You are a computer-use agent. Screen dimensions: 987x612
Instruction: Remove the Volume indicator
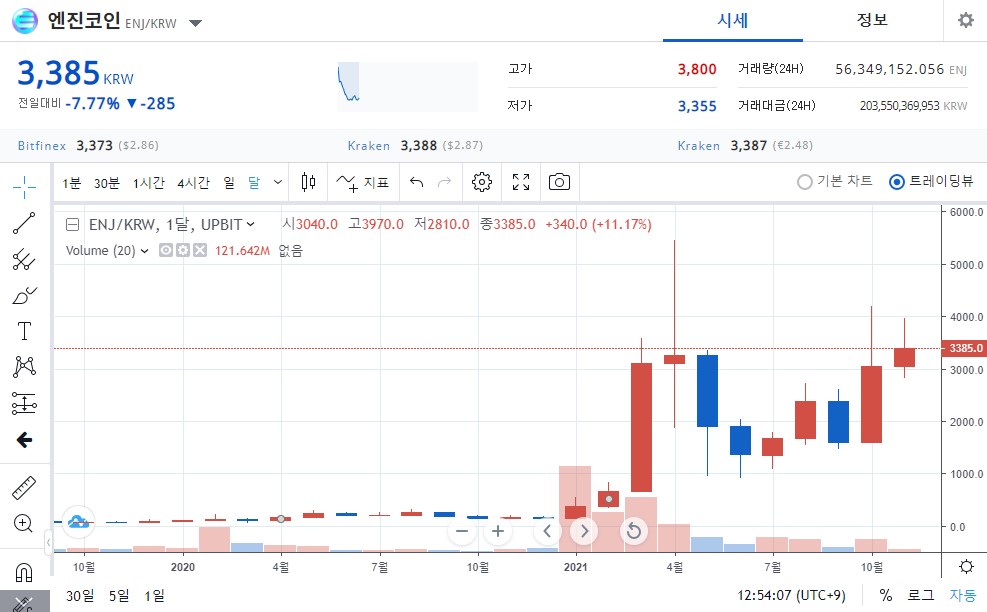tap(200, 251)
